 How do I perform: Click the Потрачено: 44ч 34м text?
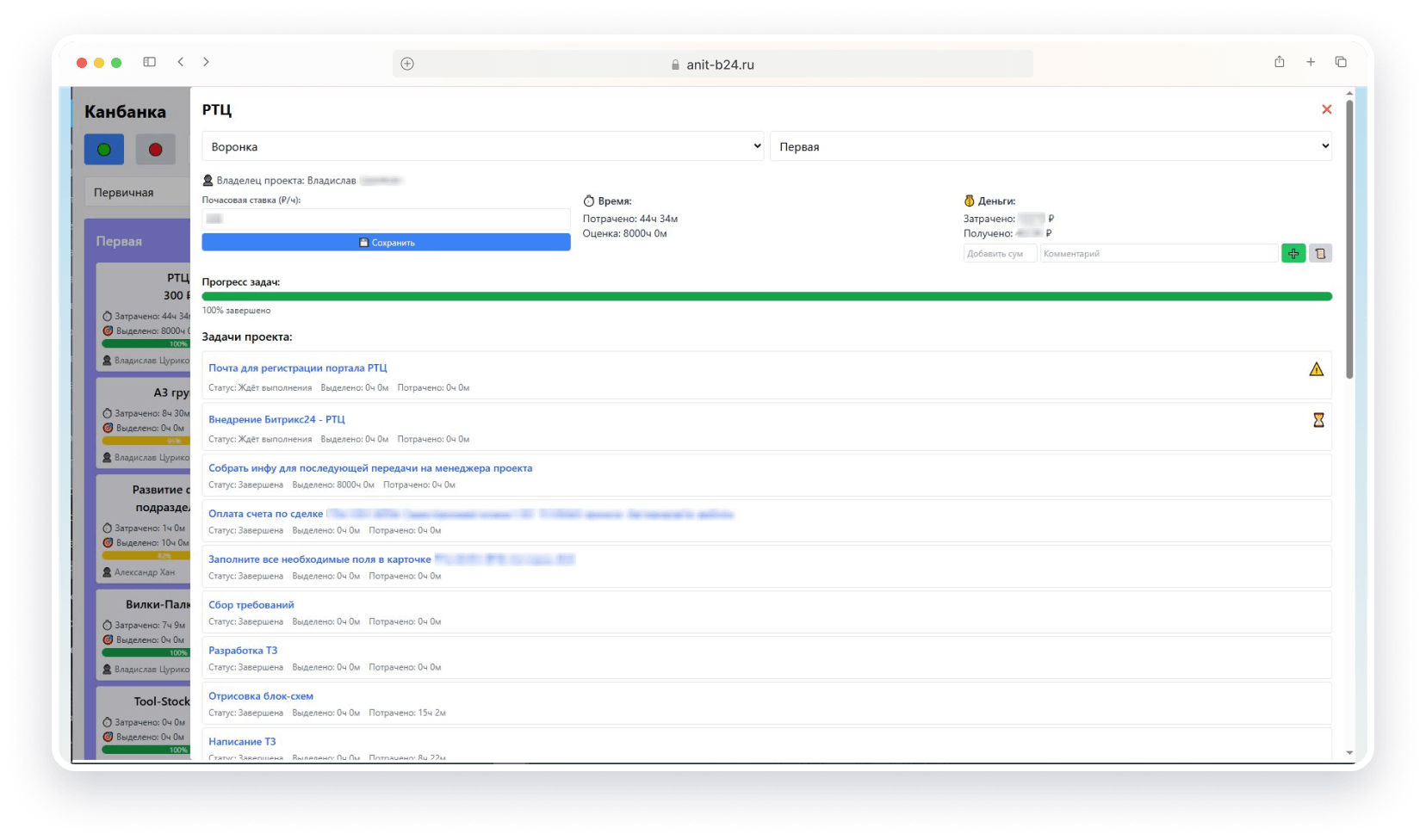pyautogui.click(x=630, y=219)
